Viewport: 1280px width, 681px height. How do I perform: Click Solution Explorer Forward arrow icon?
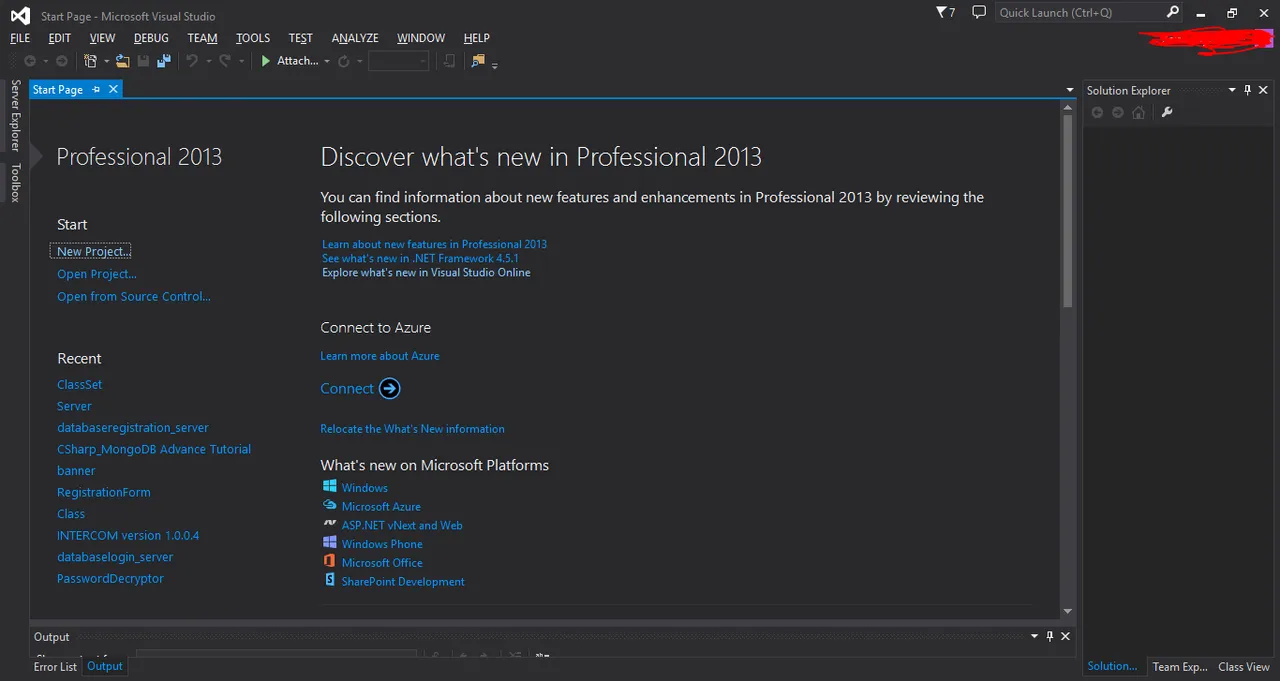tap(1118, 112)
